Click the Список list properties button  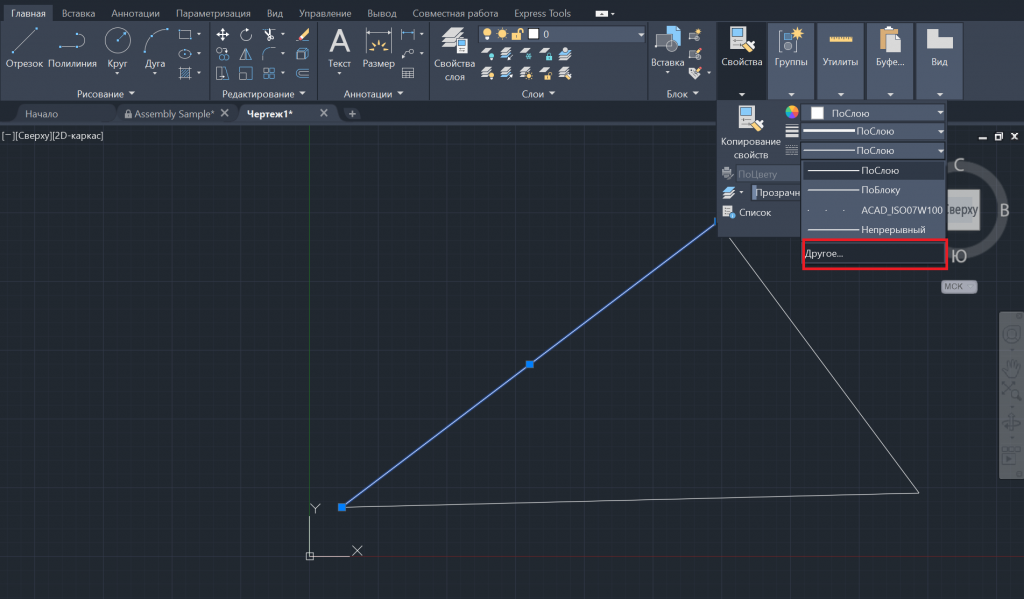tap(747, 212)
